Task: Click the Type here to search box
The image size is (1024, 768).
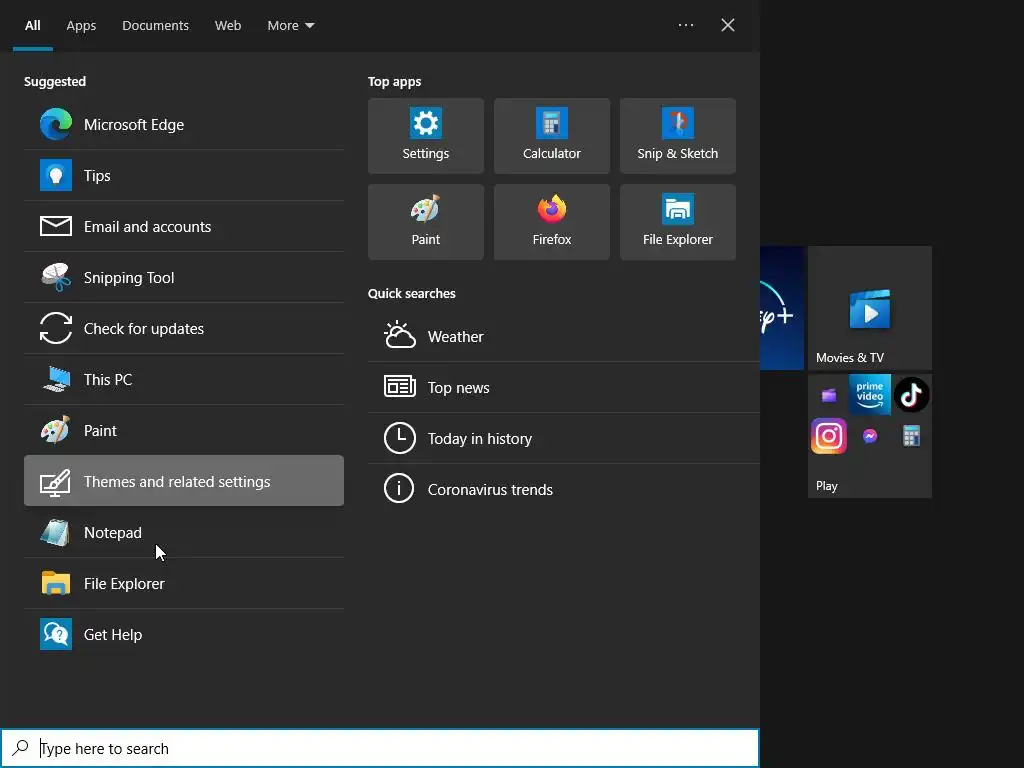Action: click(379, 748)
